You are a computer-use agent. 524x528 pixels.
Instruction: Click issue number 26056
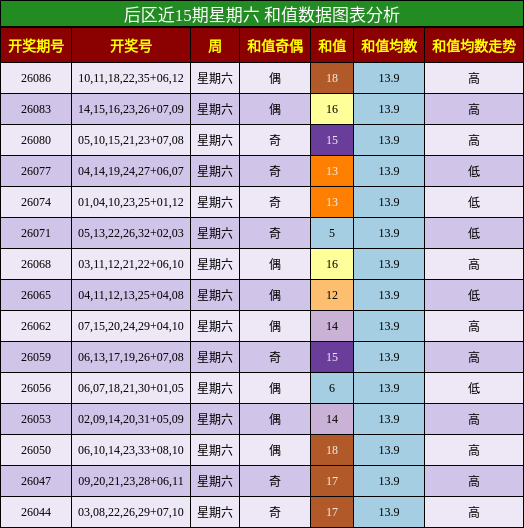pos(36,388)
